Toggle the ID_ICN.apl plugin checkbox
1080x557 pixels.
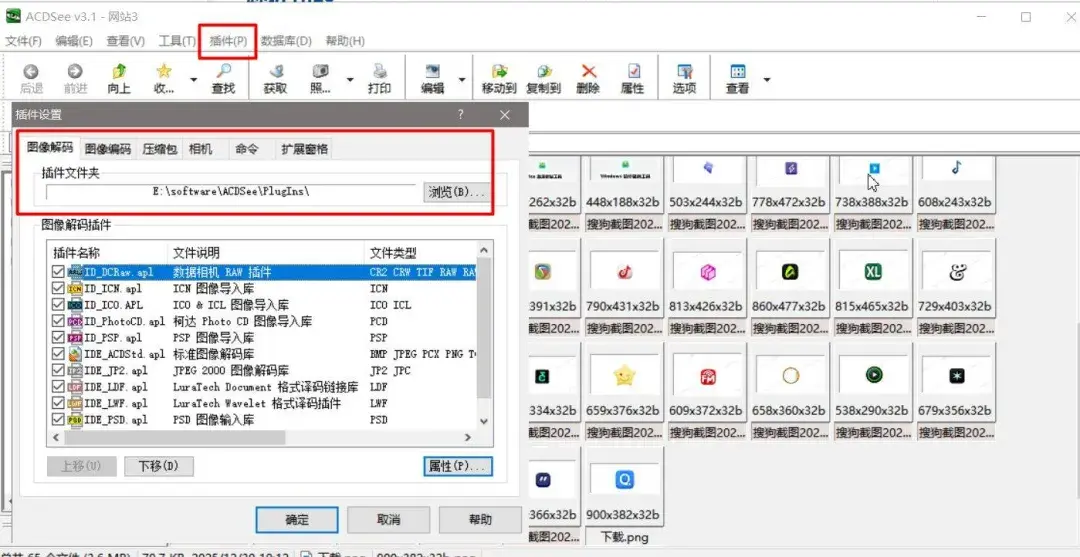click(x=58, y=288)
